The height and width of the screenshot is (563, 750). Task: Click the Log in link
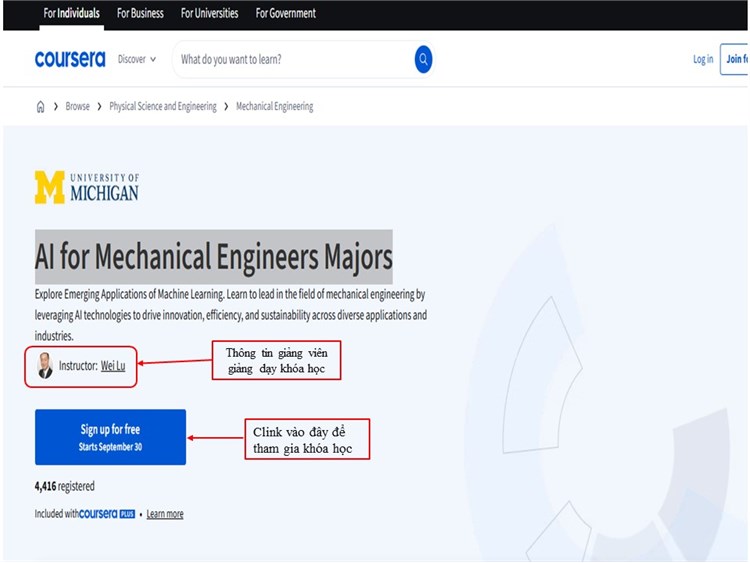tap(703, 60)
